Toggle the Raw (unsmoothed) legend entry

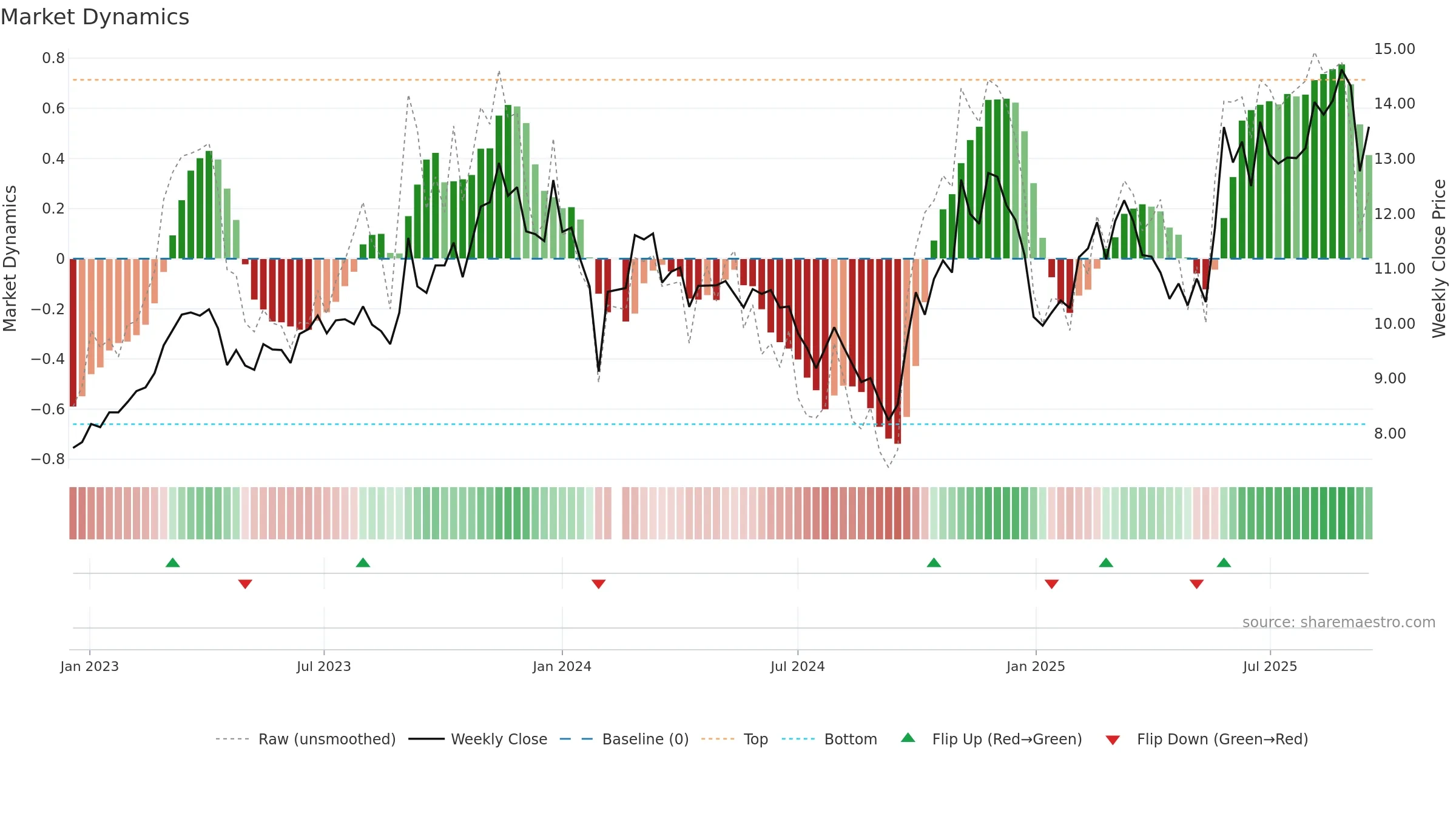point(305,739)
